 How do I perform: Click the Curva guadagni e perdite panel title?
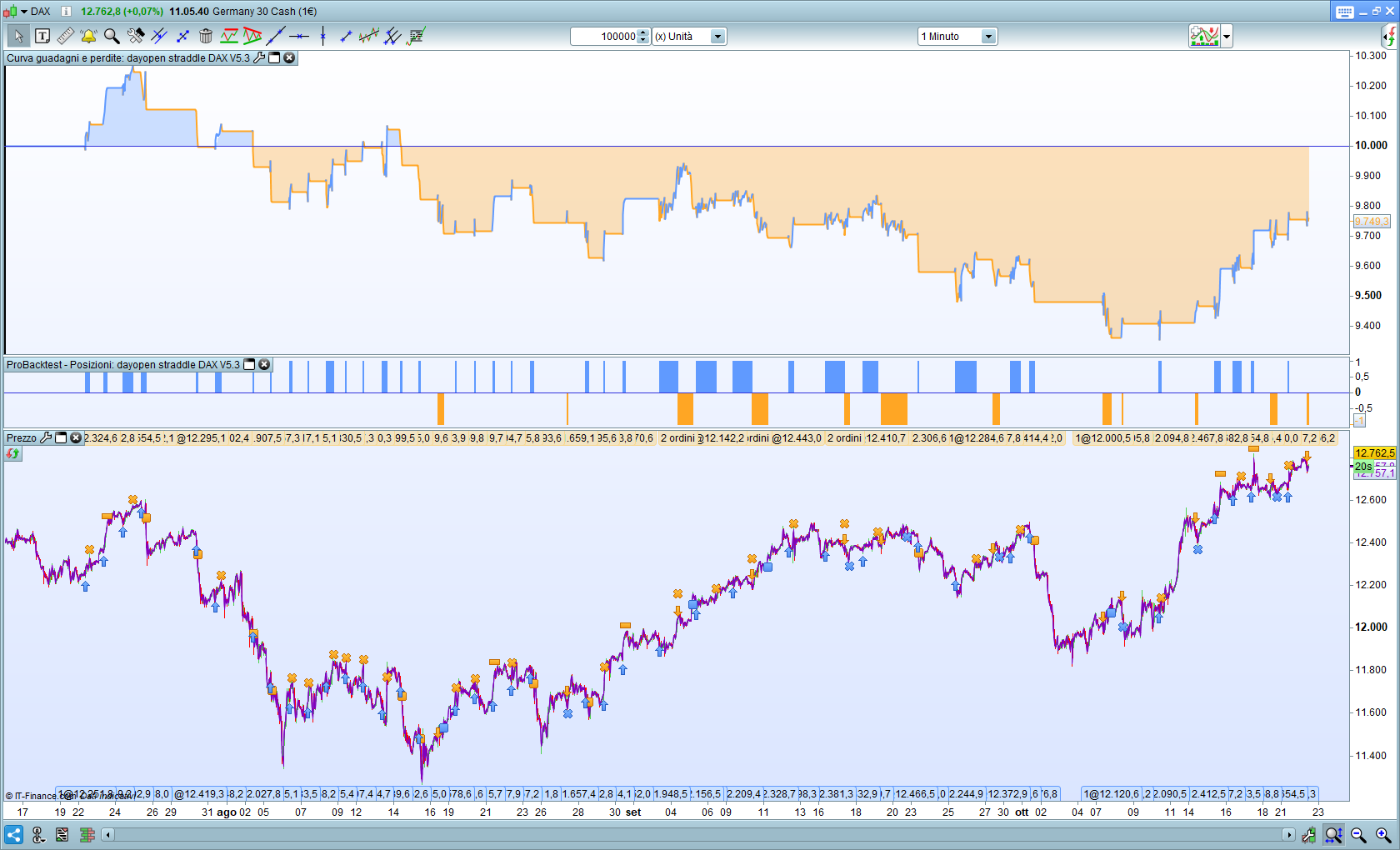click(x=128, y=58)
